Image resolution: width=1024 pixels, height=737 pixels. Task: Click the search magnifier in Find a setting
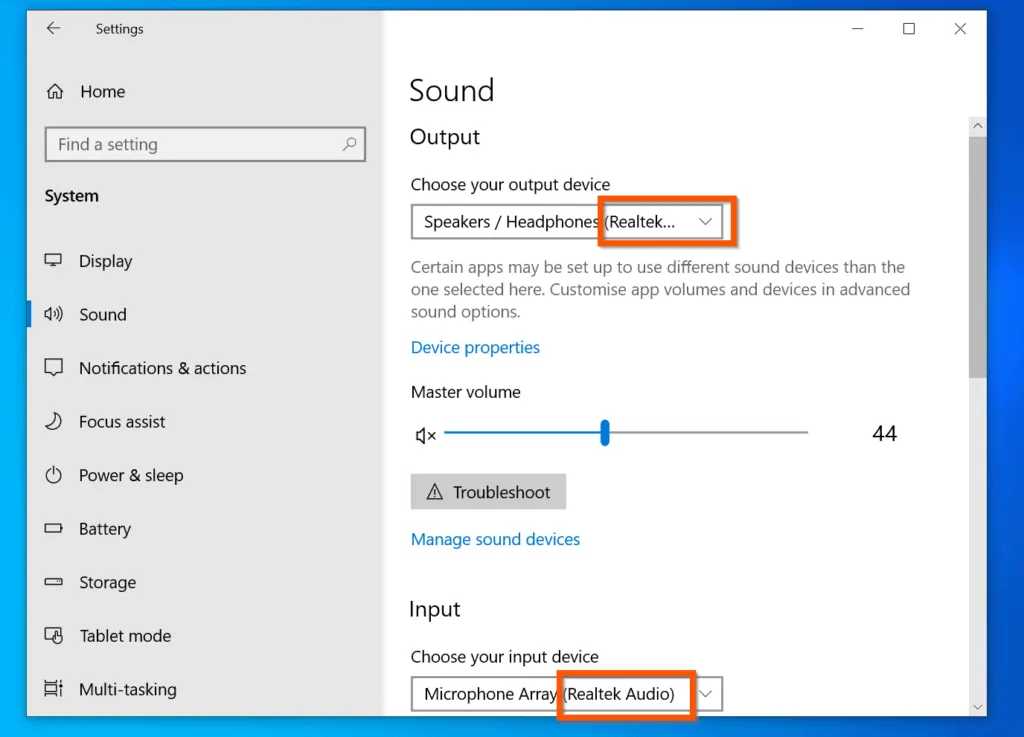tap(349, 144)
